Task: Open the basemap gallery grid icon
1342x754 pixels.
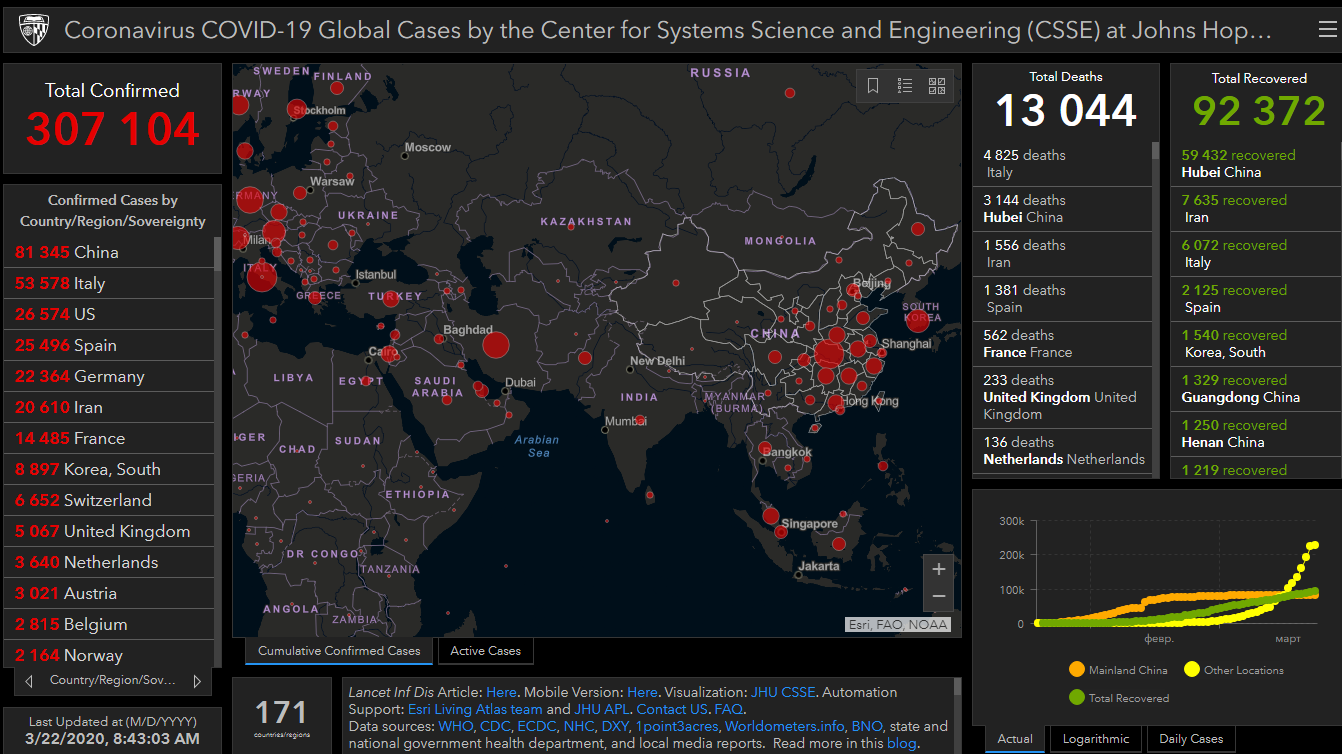Action: coord(937,86)
